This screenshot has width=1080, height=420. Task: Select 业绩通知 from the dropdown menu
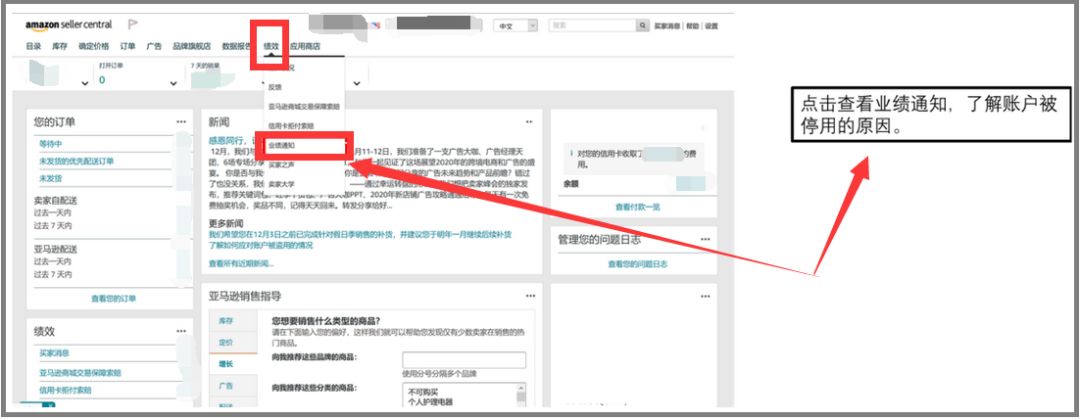point(282,146)
